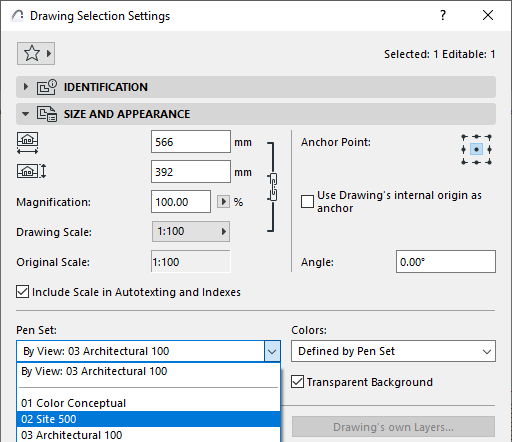This screenshot has height=442, width=512.
Task: Click the 'Angle:' label
Action: click(317, 262)
